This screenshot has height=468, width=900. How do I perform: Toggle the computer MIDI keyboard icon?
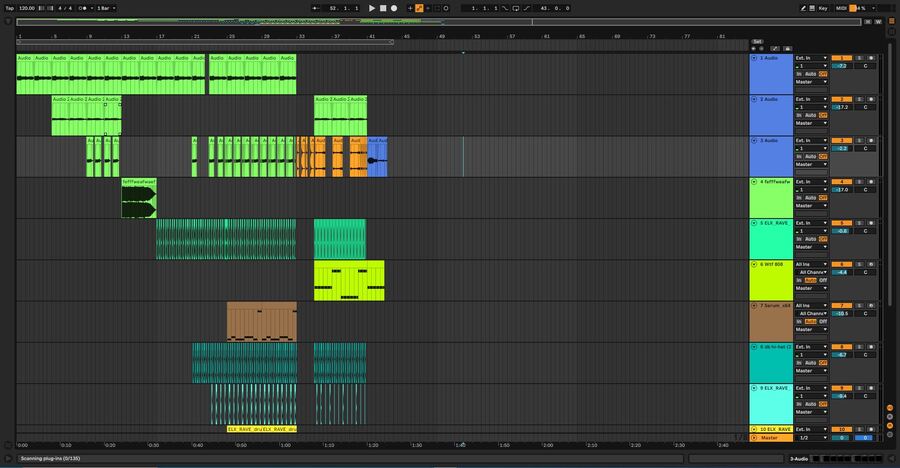812,8
